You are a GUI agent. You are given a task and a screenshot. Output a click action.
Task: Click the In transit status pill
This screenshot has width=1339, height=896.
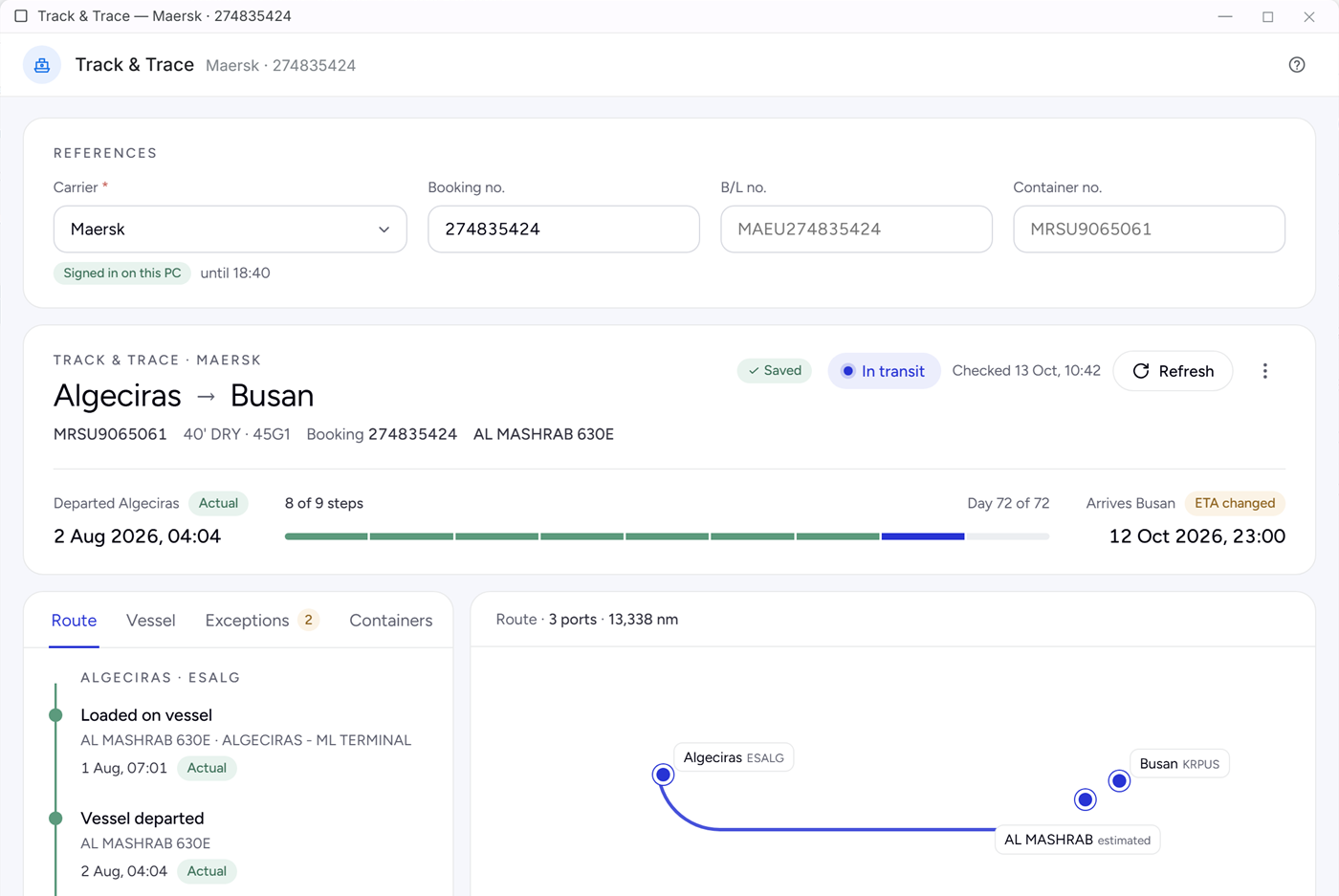884,371
